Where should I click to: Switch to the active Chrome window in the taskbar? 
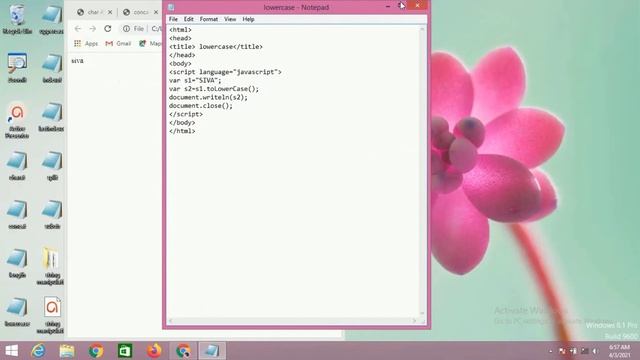coord(183,351)
